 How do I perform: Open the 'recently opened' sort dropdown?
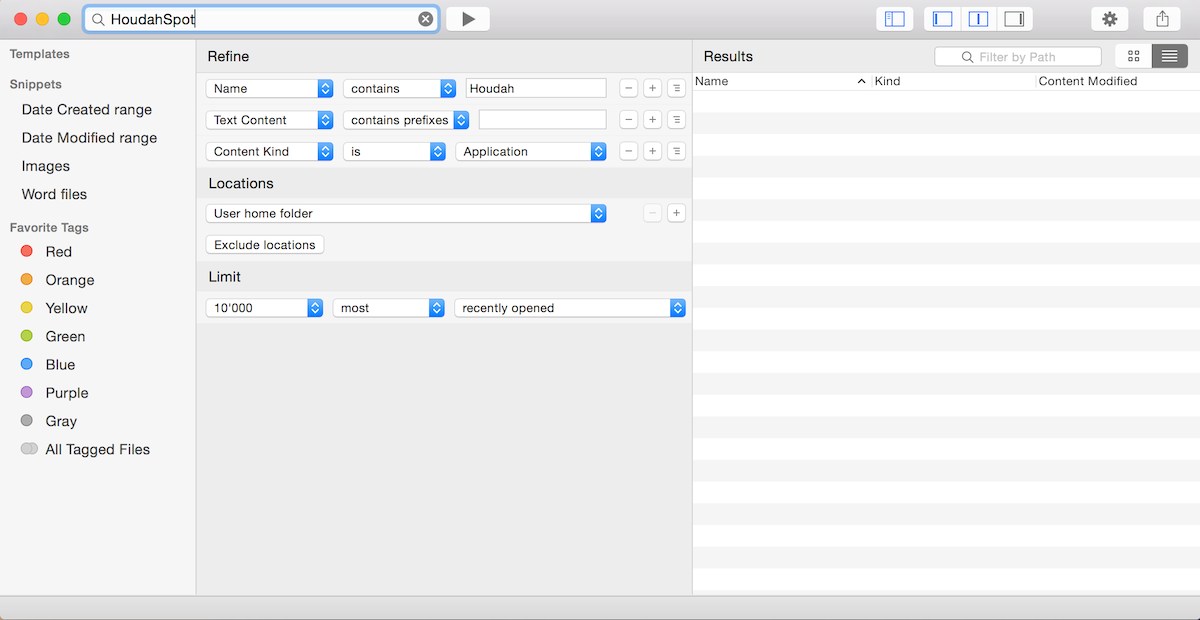570,308
